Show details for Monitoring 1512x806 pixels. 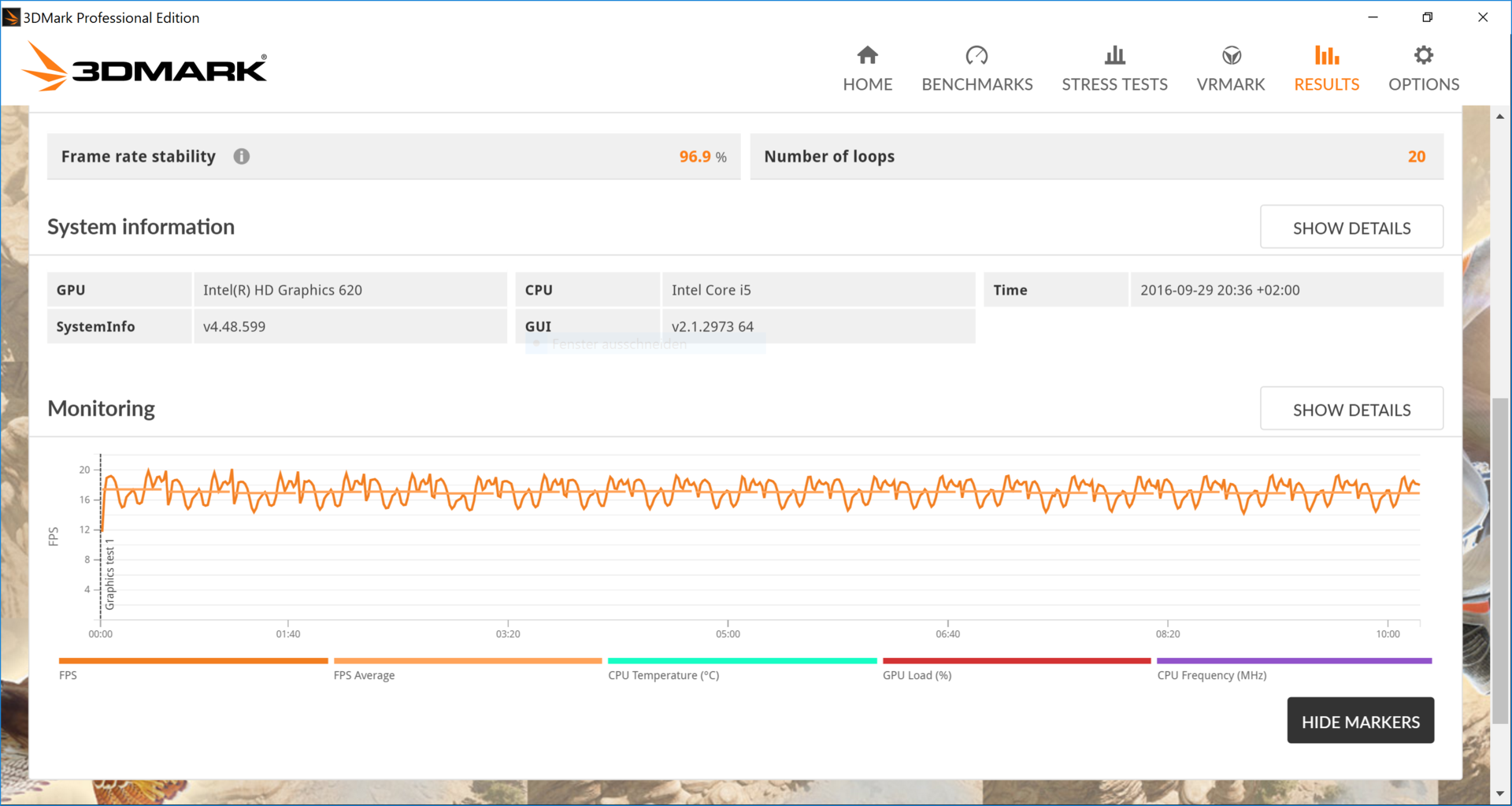click(x=1351, y=410)
